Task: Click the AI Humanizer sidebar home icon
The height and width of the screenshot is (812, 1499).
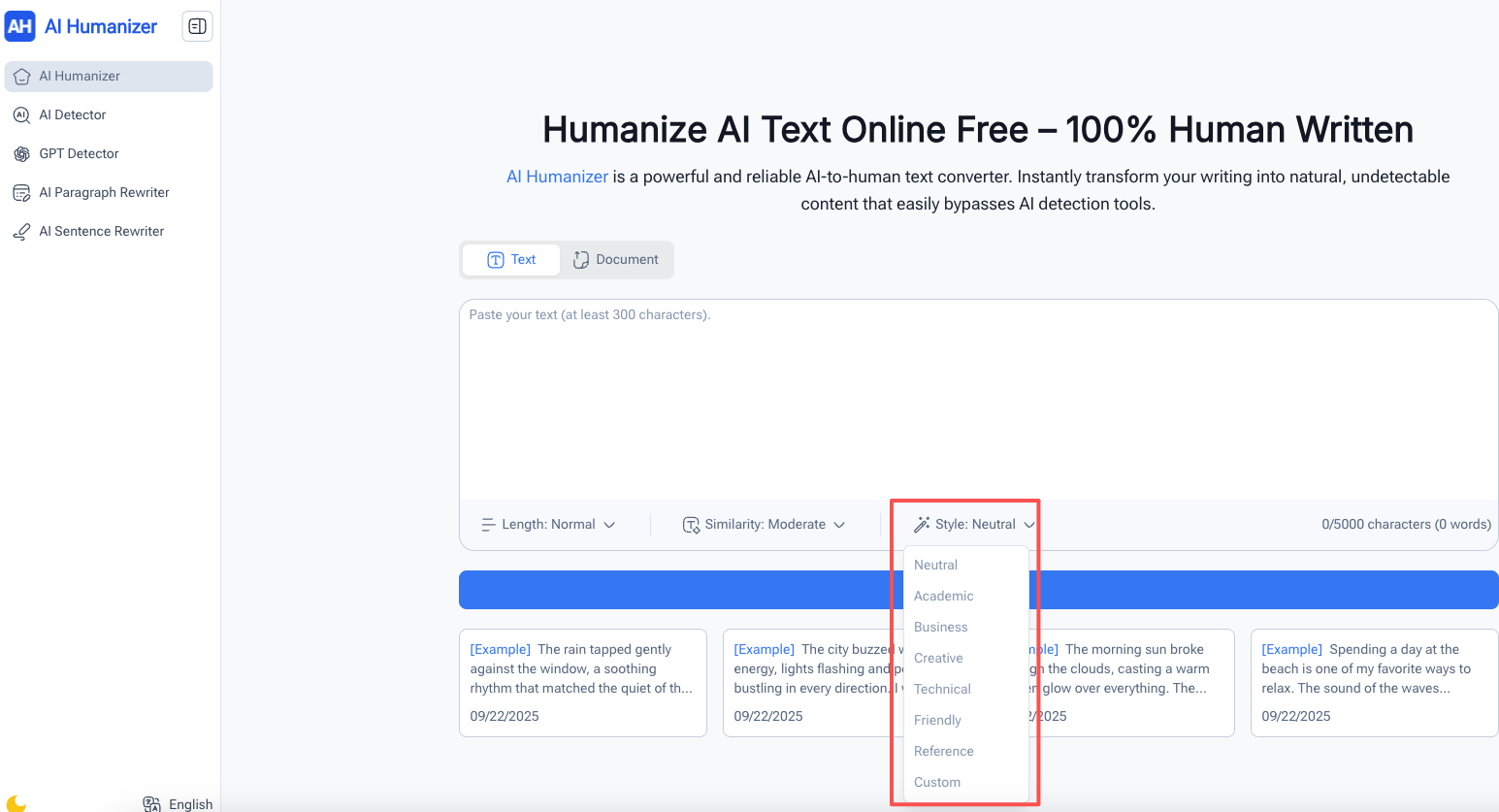Action: point(21,77)
